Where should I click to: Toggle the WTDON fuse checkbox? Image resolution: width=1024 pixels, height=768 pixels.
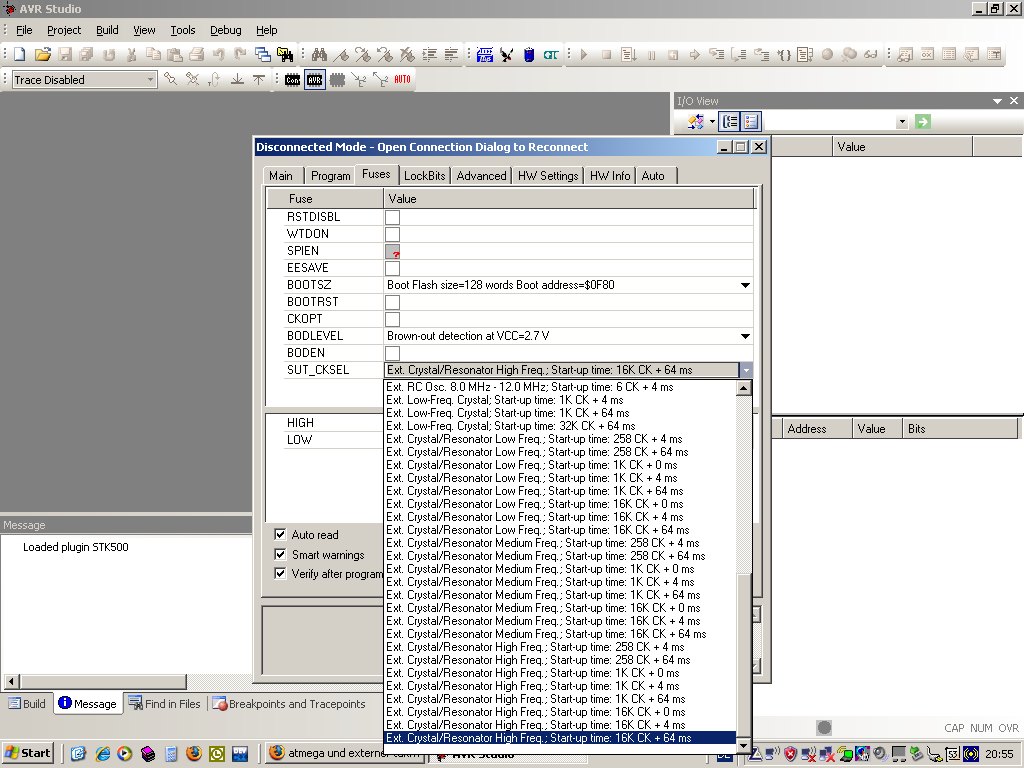click(392, 234)
